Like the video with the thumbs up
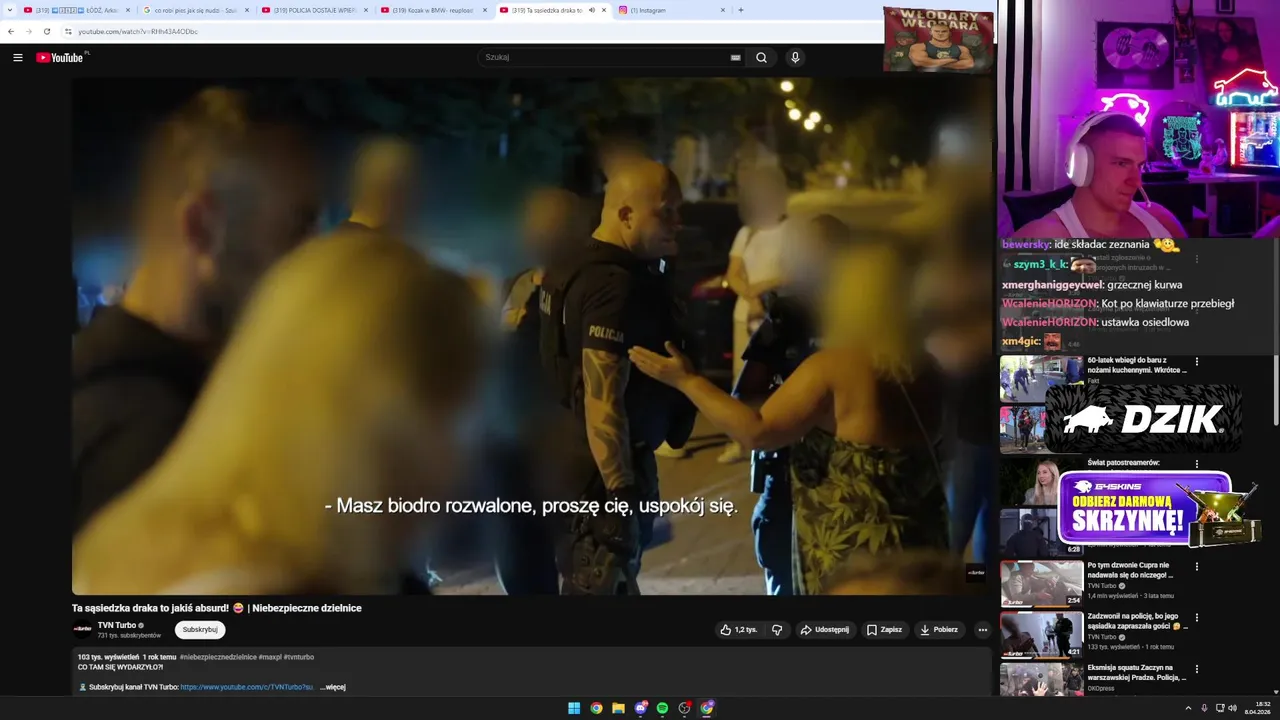 [740, 630]
